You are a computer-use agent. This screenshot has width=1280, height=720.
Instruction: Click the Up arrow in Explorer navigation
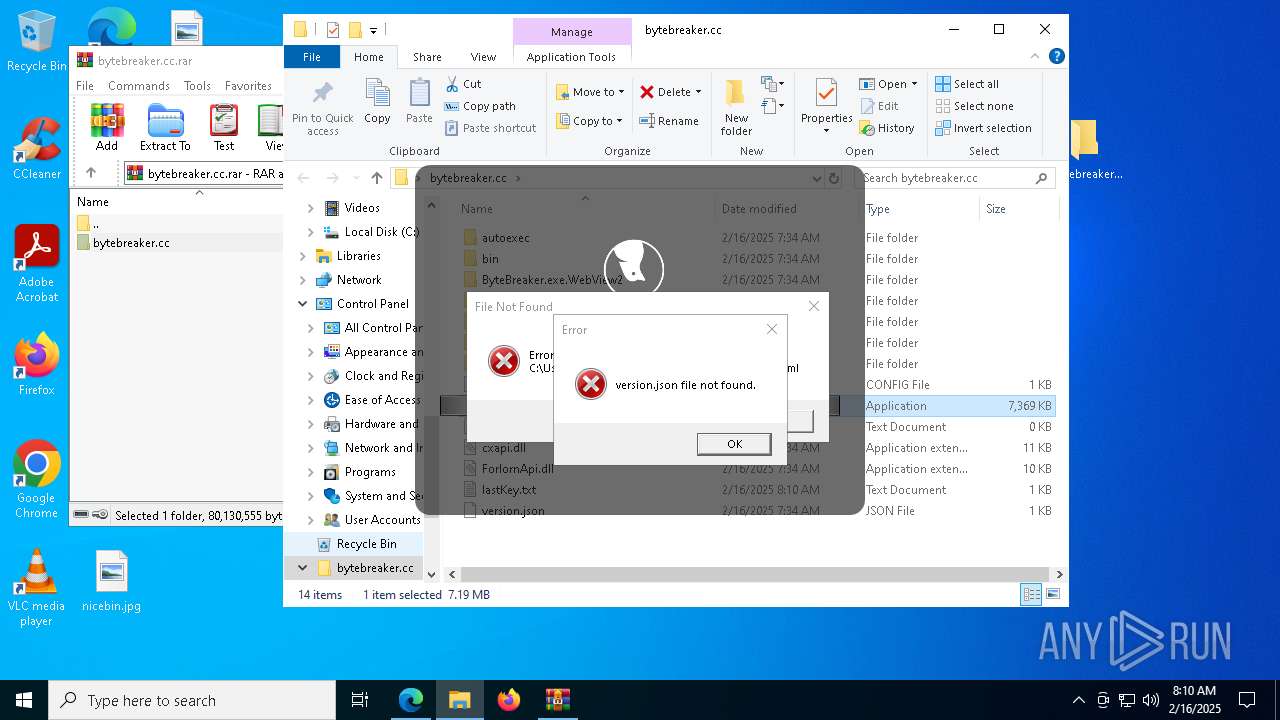click(x=376, y=178)
